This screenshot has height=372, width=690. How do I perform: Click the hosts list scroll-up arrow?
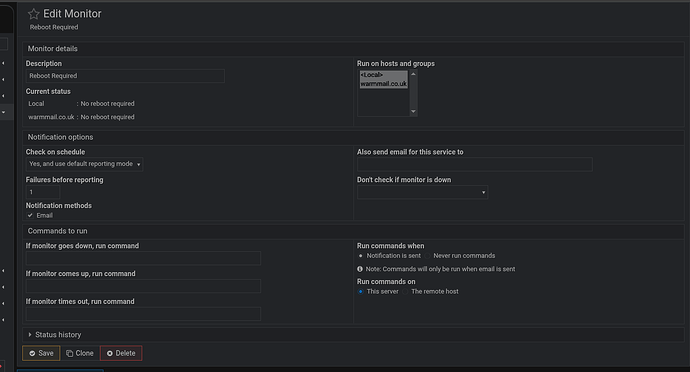pos(413,74)
